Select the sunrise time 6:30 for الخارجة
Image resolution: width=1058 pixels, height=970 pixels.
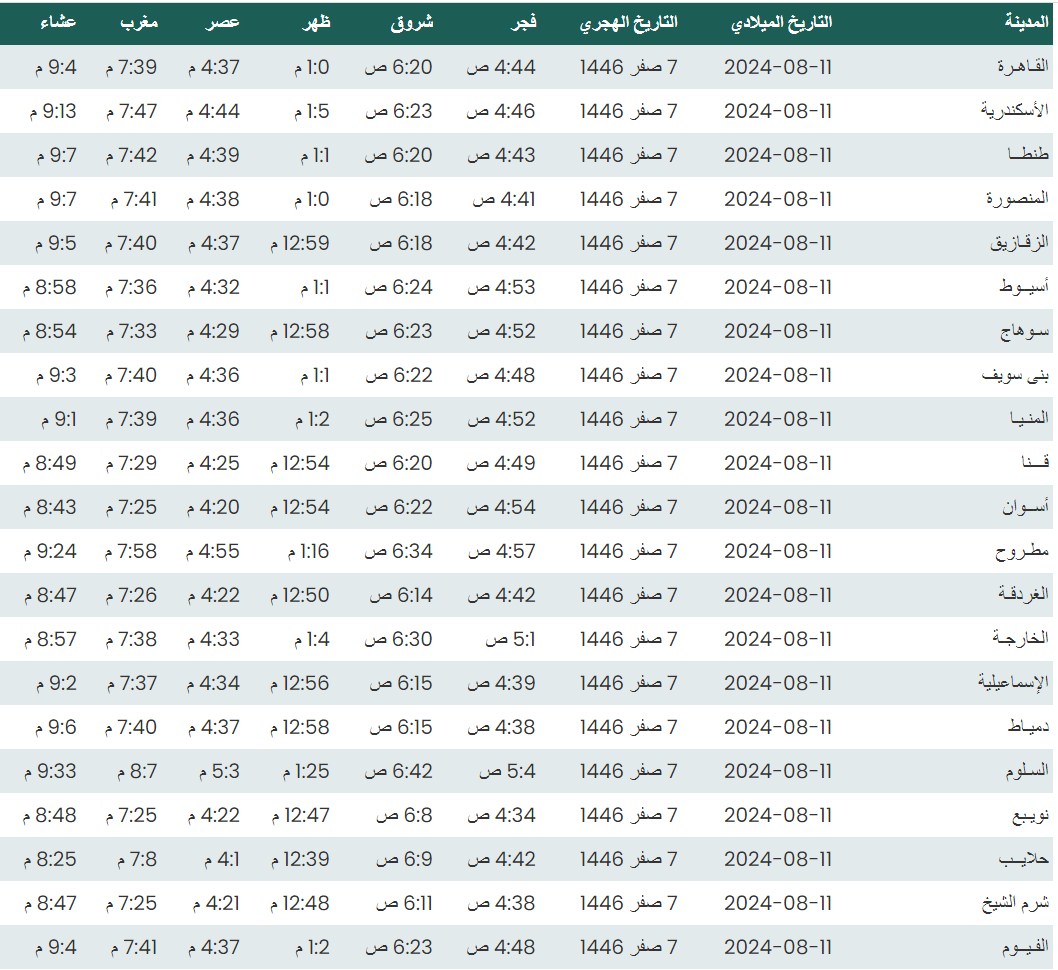(x=398, y=639)
